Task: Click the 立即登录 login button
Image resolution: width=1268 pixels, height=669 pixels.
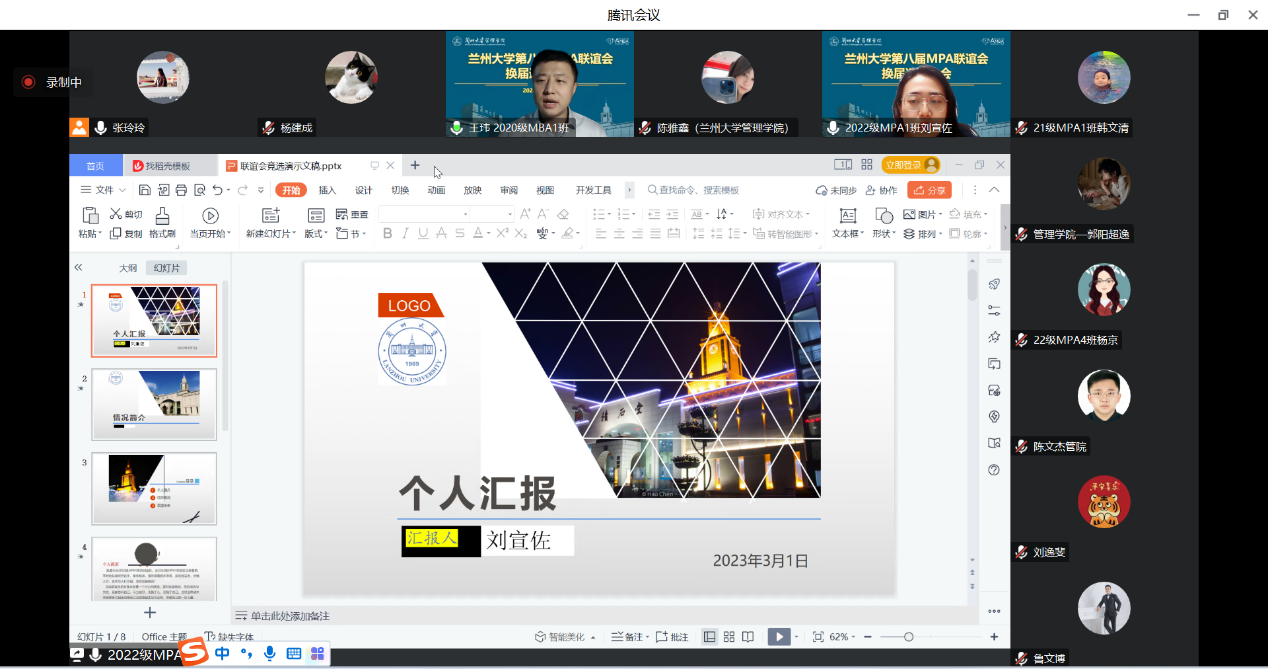Action: (910, 165)
